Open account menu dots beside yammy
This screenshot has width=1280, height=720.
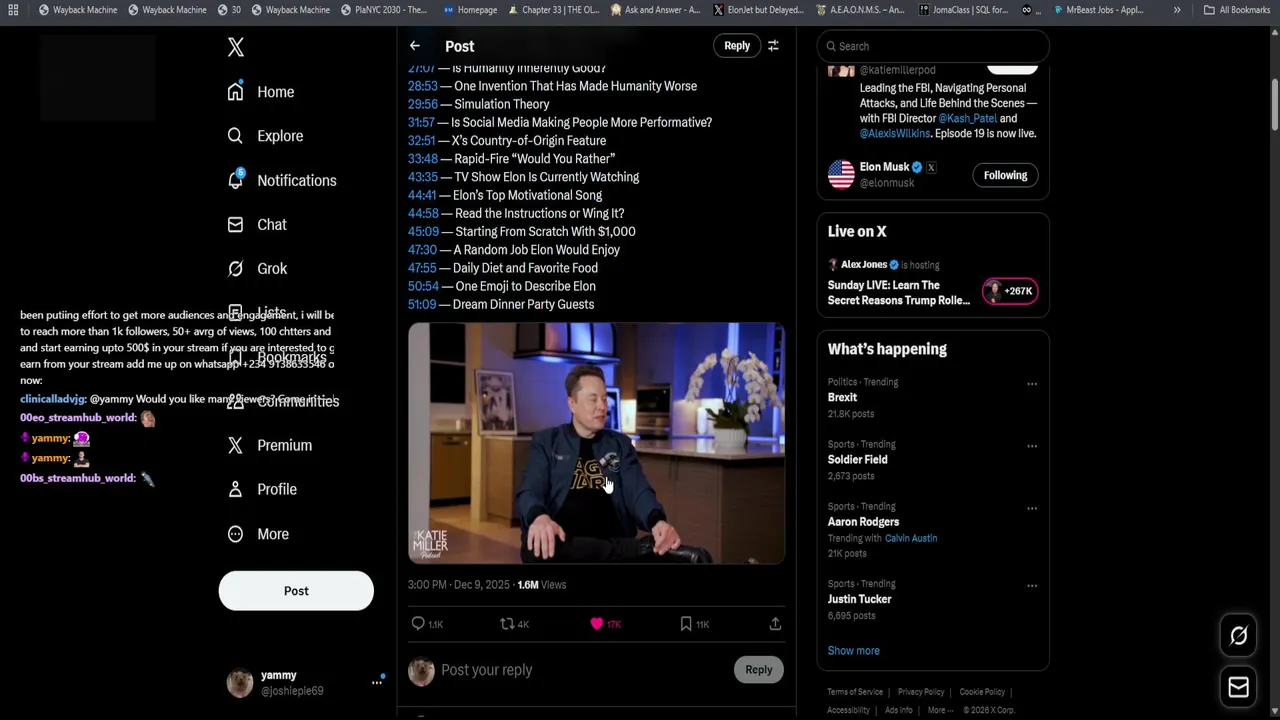pyautogui.click(x=377, y=682)
